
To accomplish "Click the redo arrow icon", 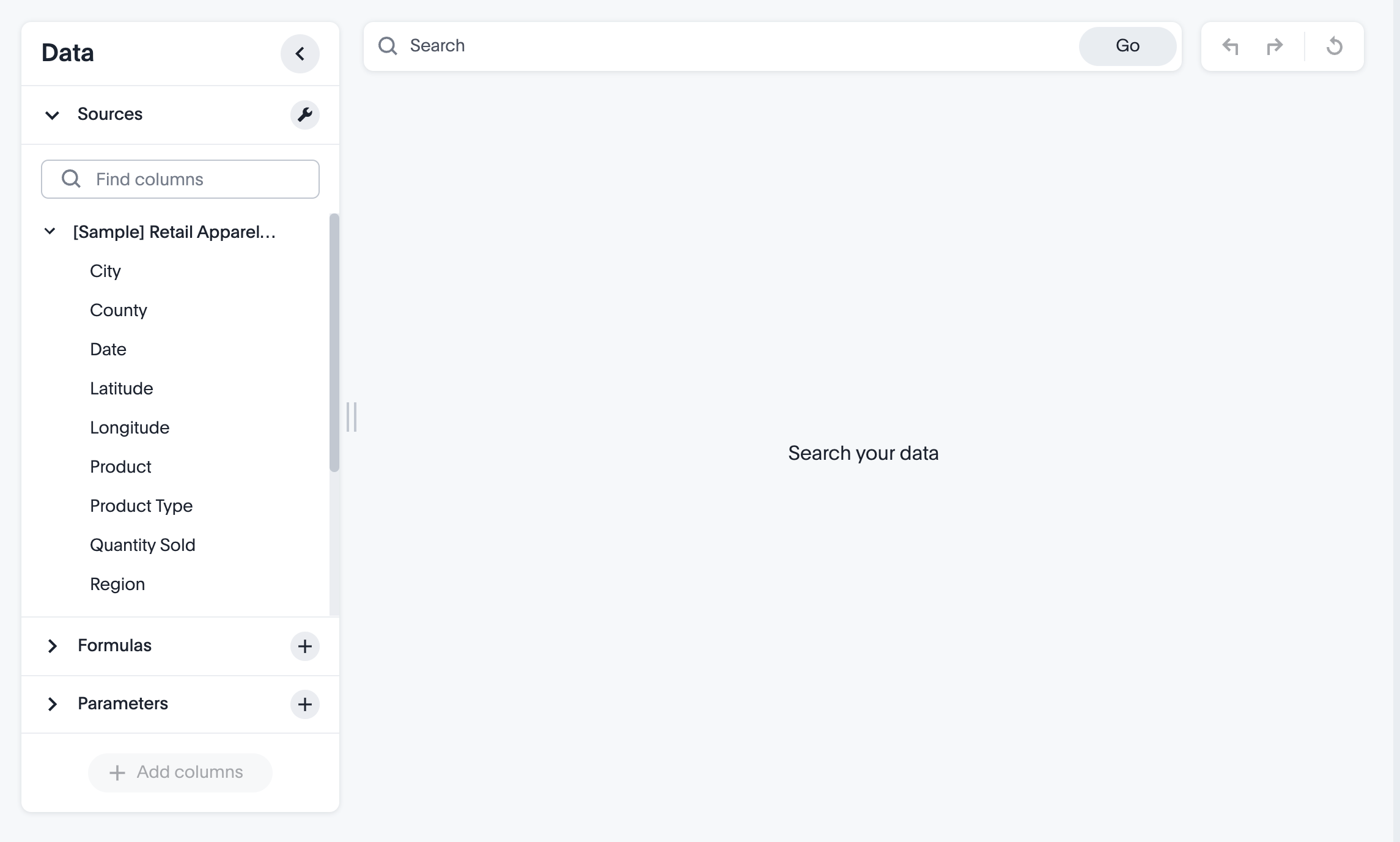I will point(1275,46).
